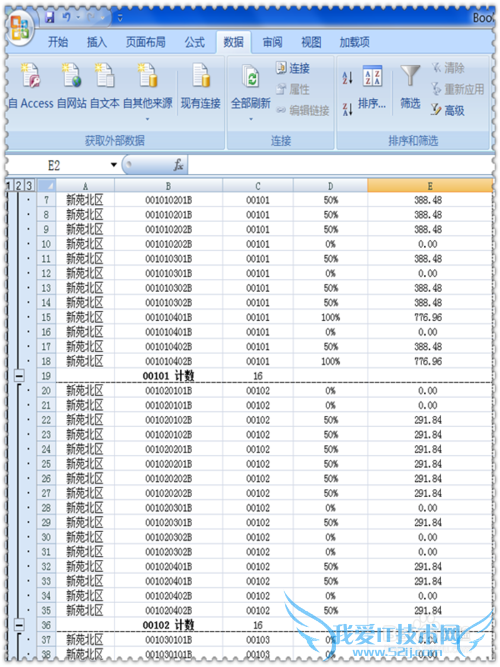Click Reapply filter (重新应用)
The image size is (500, 667).
457,89
